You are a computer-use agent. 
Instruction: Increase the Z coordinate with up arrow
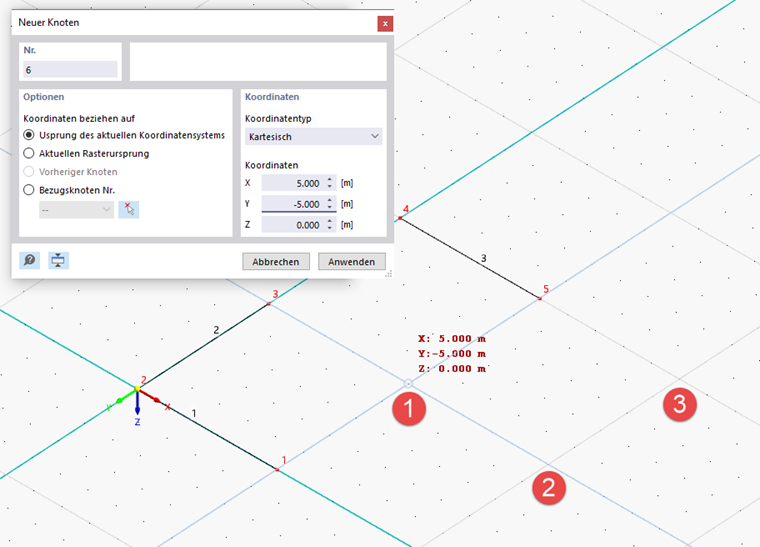[330, 221]
